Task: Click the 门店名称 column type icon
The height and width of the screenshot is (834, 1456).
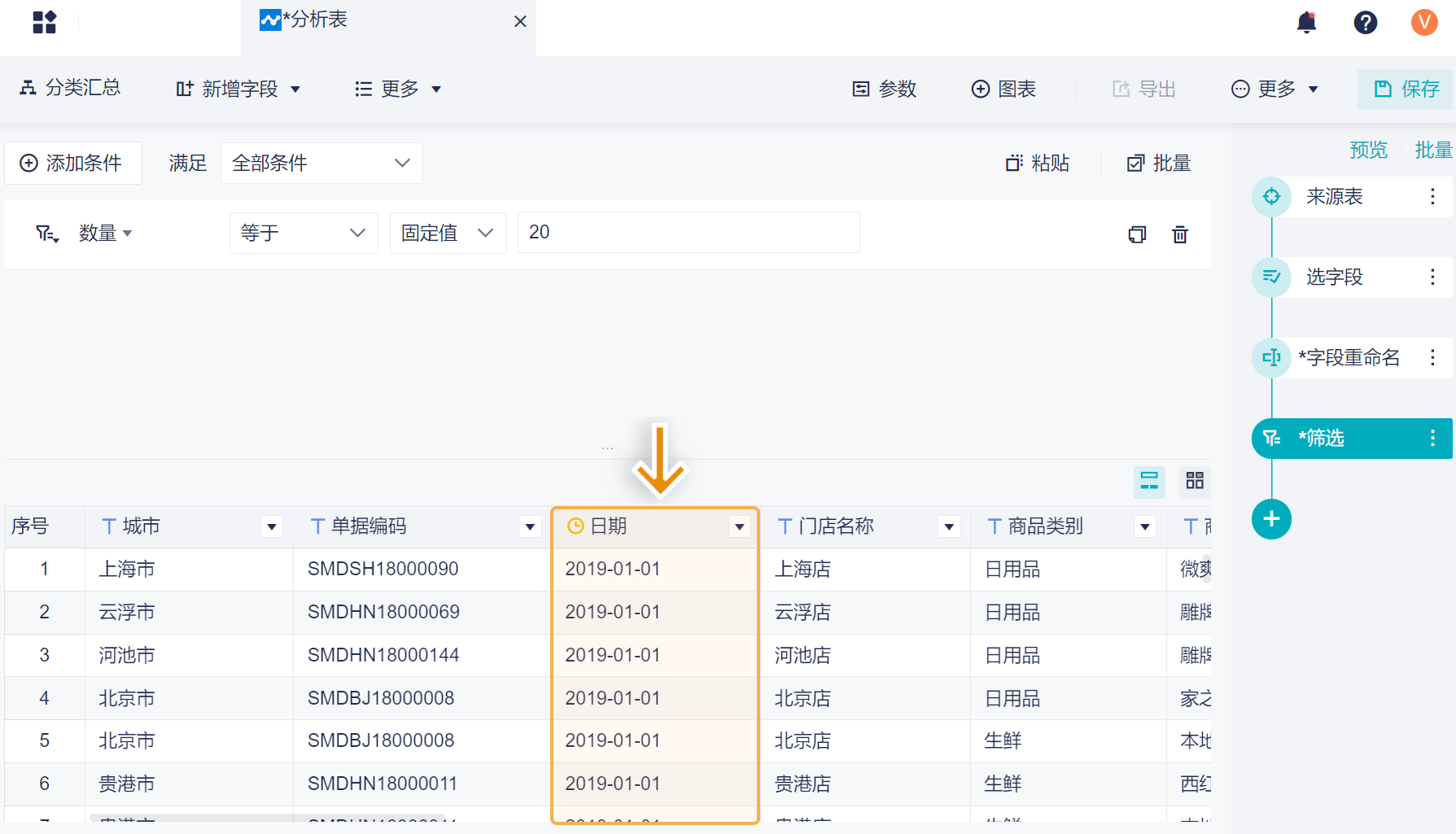Action: pos(785,526)
